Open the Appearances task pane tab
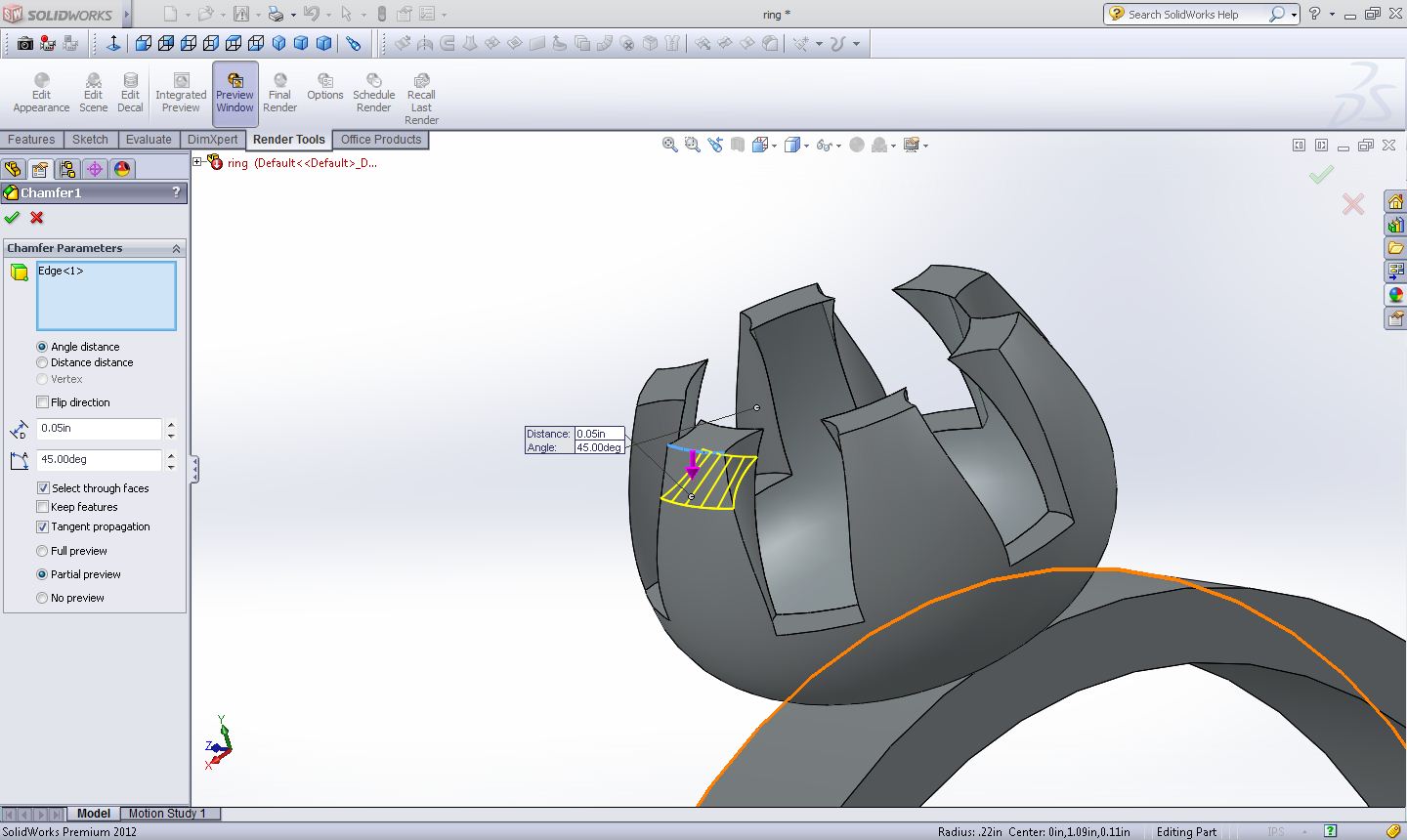The width and height of the screenshot is (1407, 840). pos(1395,295)
